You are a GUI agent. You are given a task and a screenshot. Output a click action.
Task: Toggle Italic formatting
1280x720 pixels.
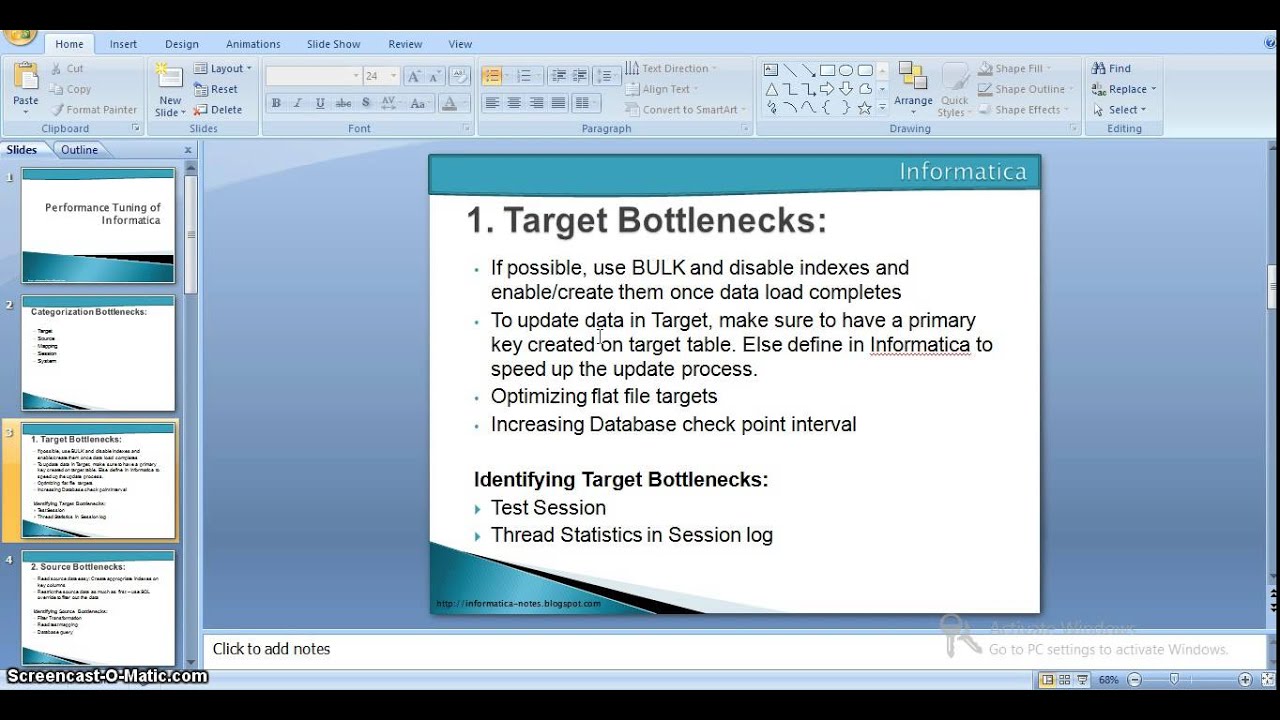(x=298, y=103)
